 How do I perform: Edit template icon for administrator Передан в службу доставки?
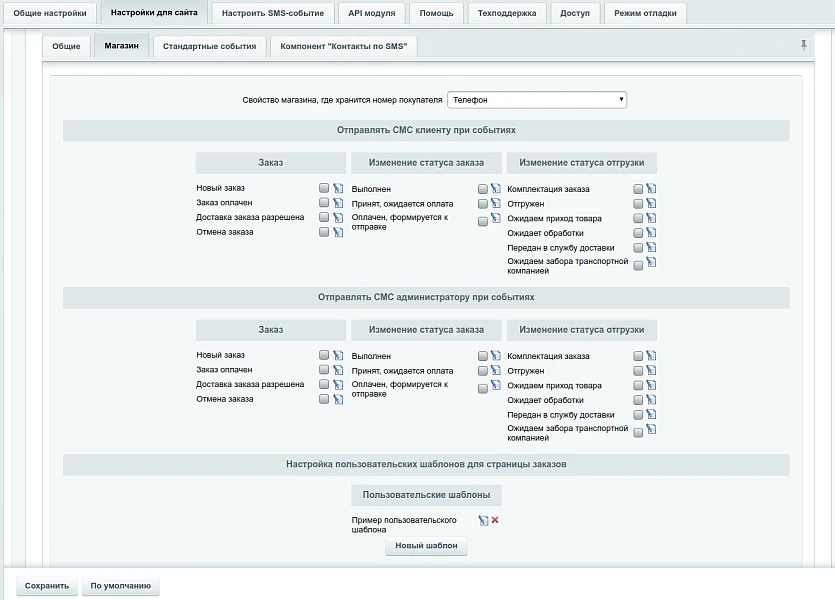(651, 414)
